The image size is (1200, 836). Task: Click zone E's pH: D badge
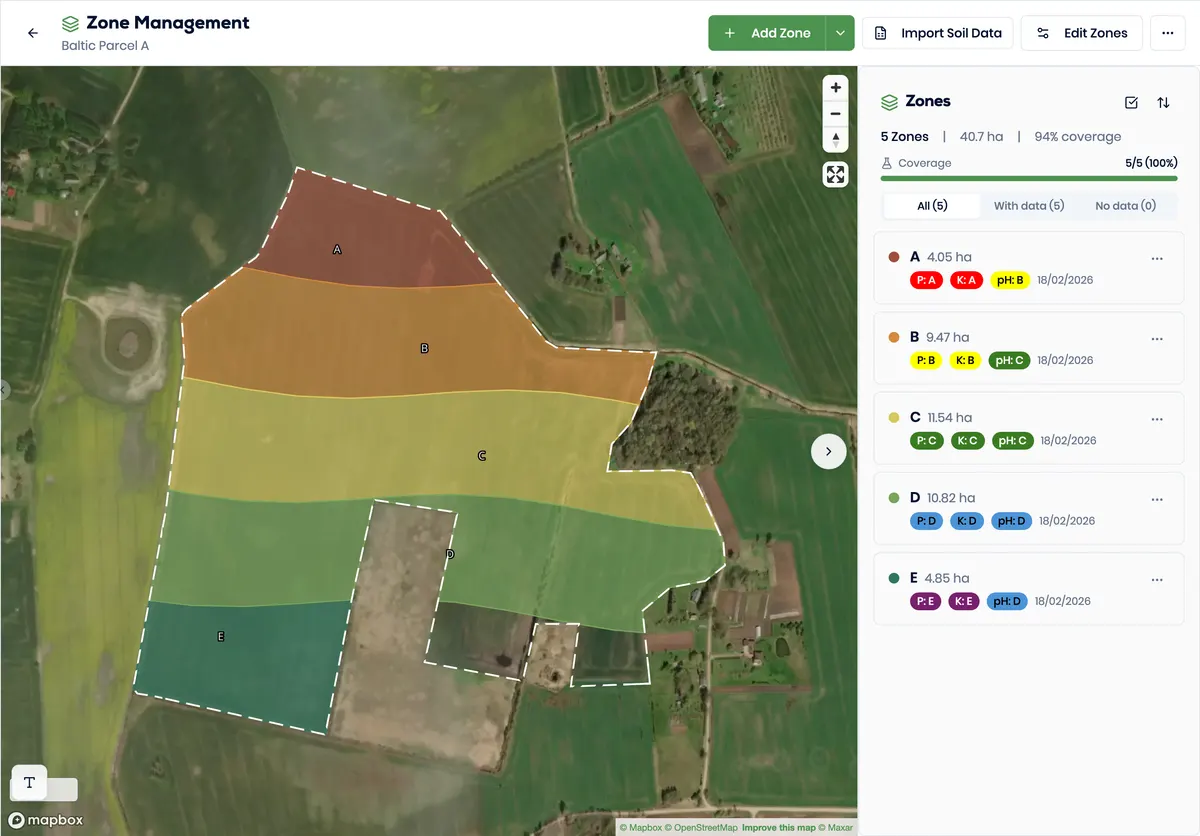[x=1007, y=602]
